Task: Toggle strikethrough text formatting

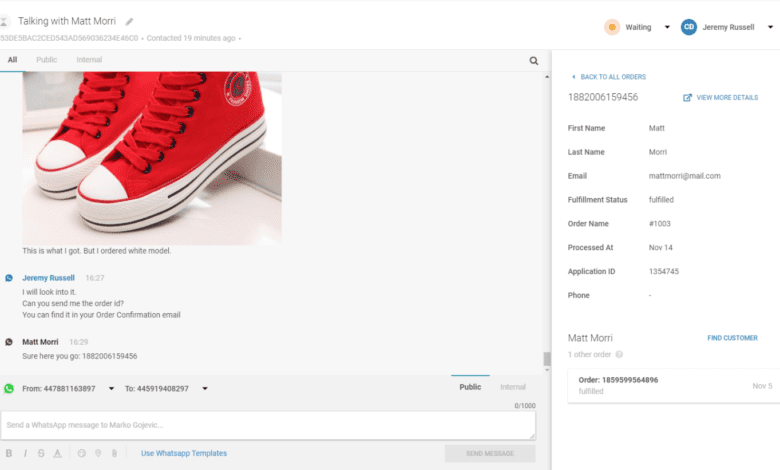Action: (x=41, y=453)
